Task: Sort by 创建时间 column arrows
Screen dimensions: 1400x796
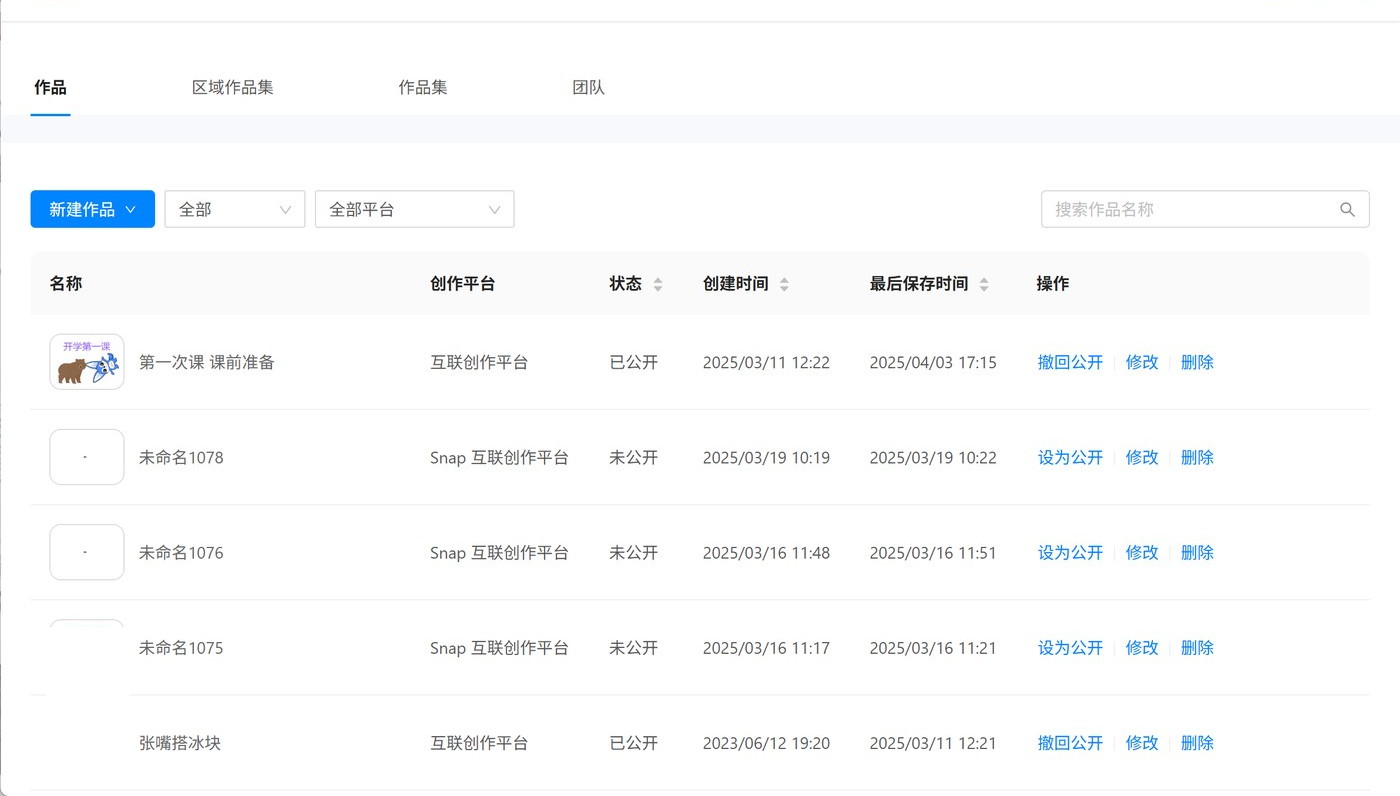Action: (x=784, y=284)
